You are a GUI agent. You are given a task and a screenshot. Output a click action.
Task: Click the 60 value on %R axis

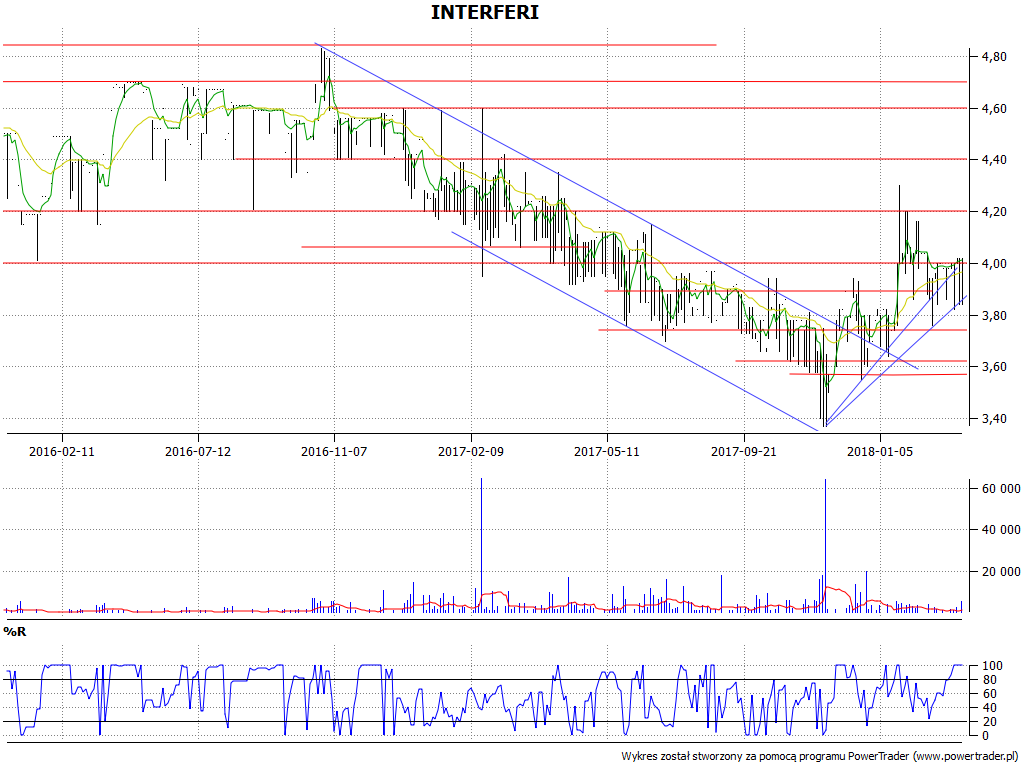[x=989, y=694]
